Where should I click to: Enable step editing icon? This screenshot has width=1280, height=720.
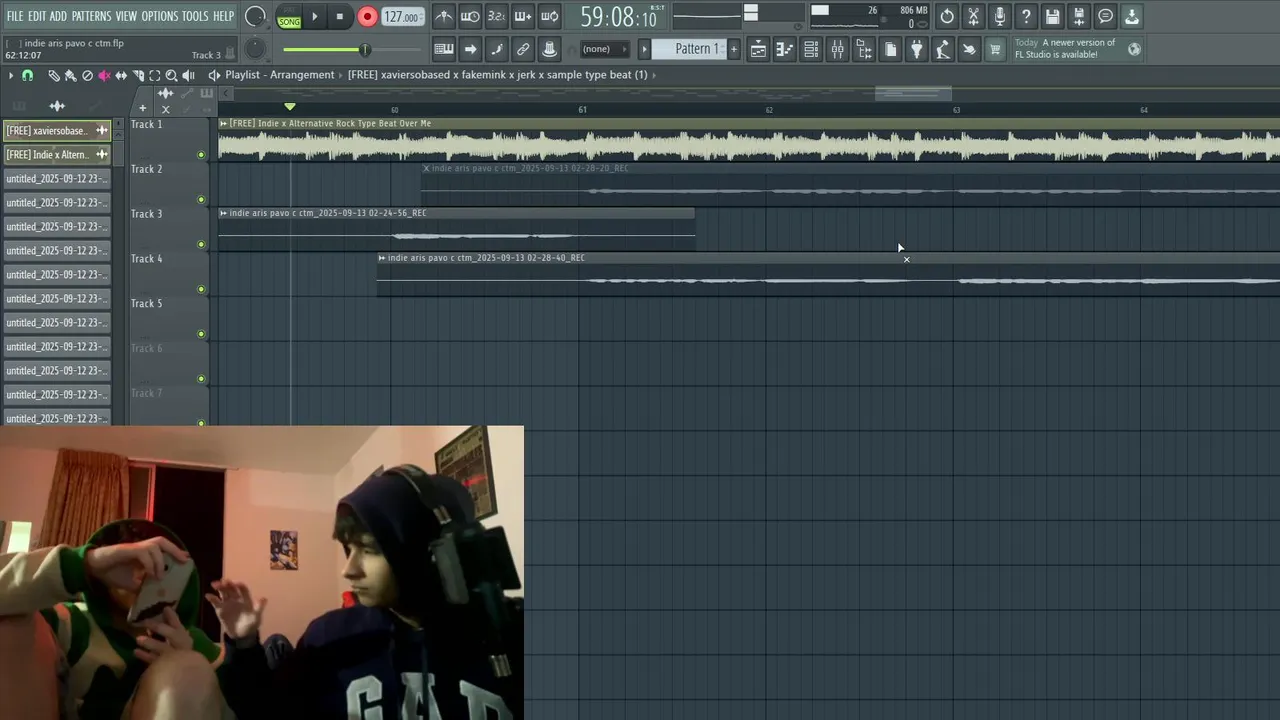(496, 49)
